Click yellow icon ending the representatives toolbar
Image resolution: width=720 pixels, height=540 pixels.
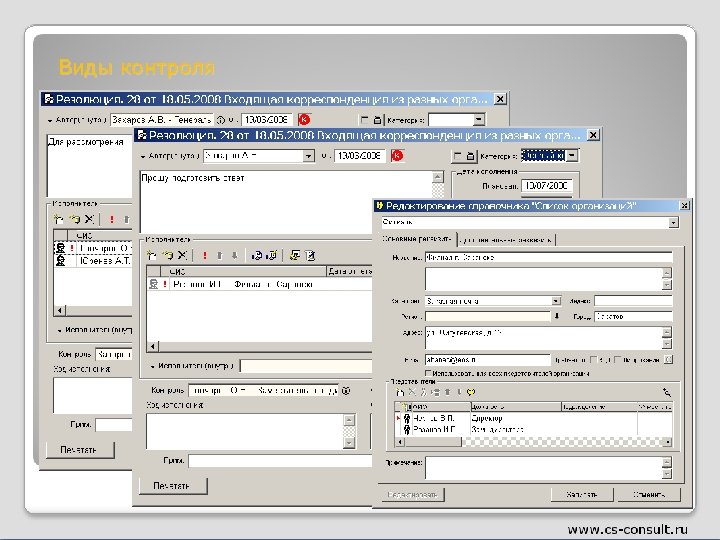click(471, 392)
